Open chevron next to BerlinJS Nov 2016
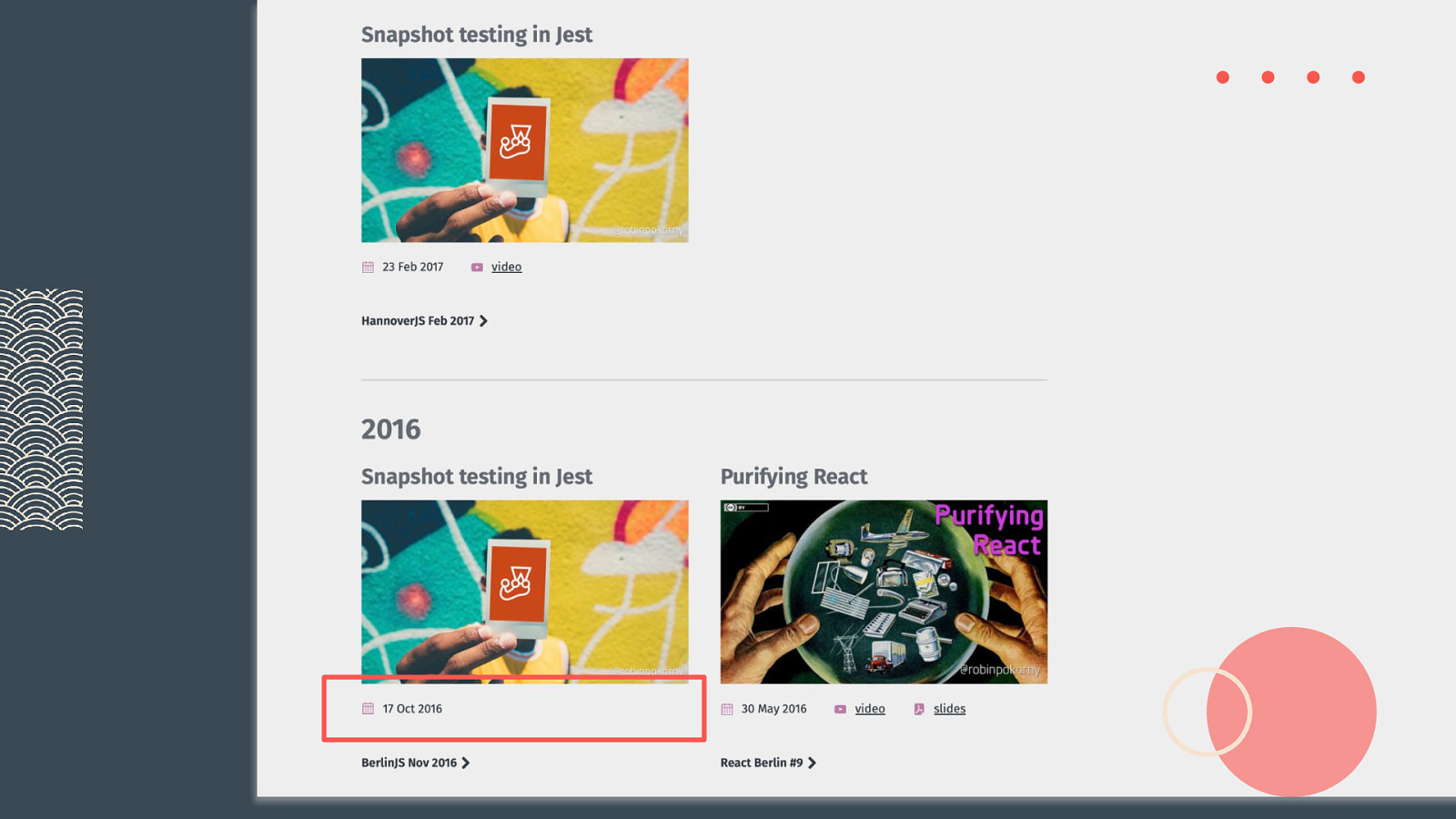 (x=466, y=763)
